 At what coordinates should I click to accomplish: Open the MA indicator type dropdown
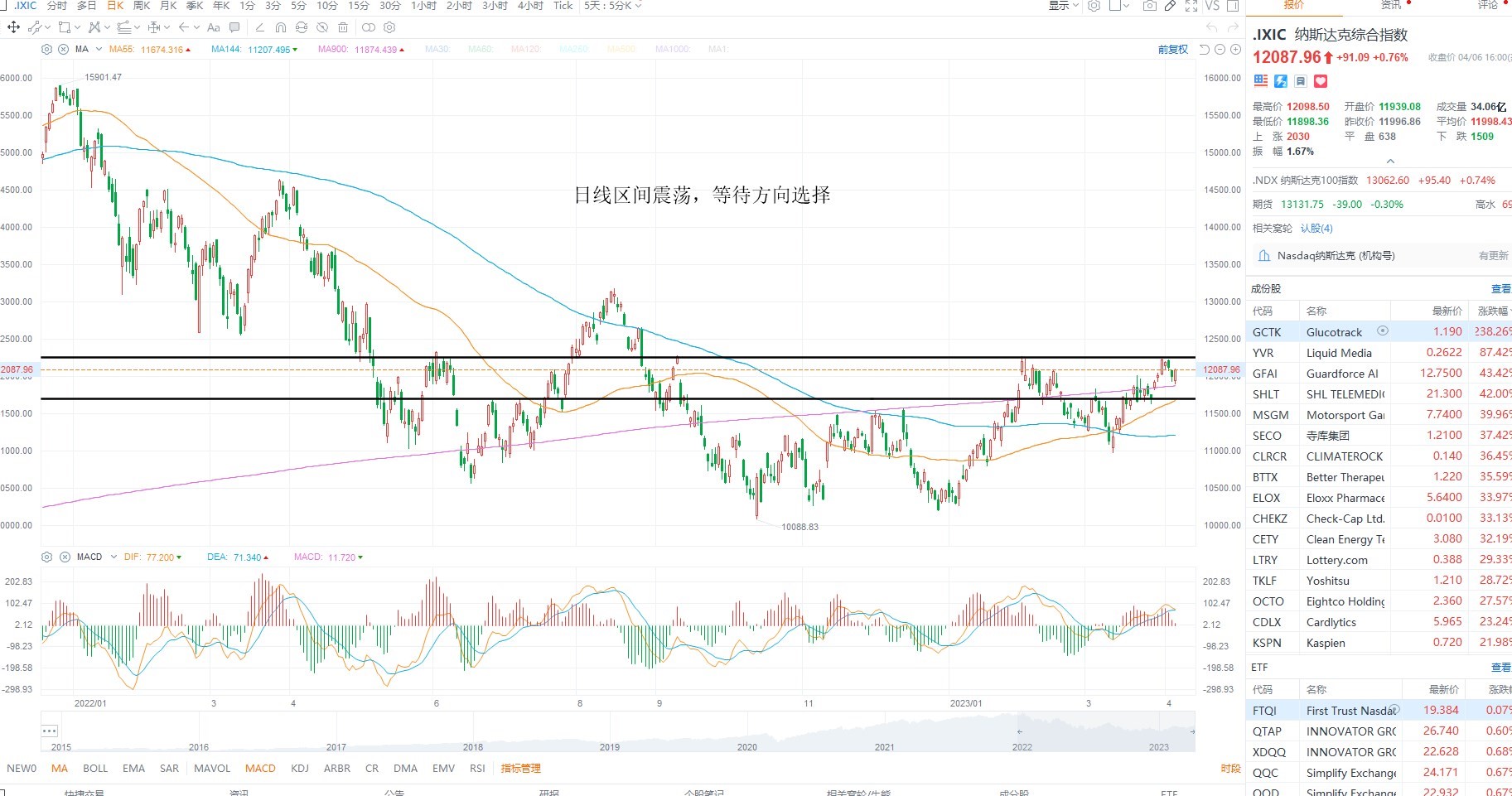(99, 49)
